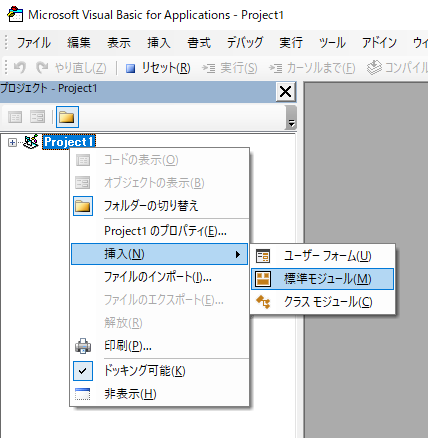Choose フォルダーの切り替え in the context menu

159,206
